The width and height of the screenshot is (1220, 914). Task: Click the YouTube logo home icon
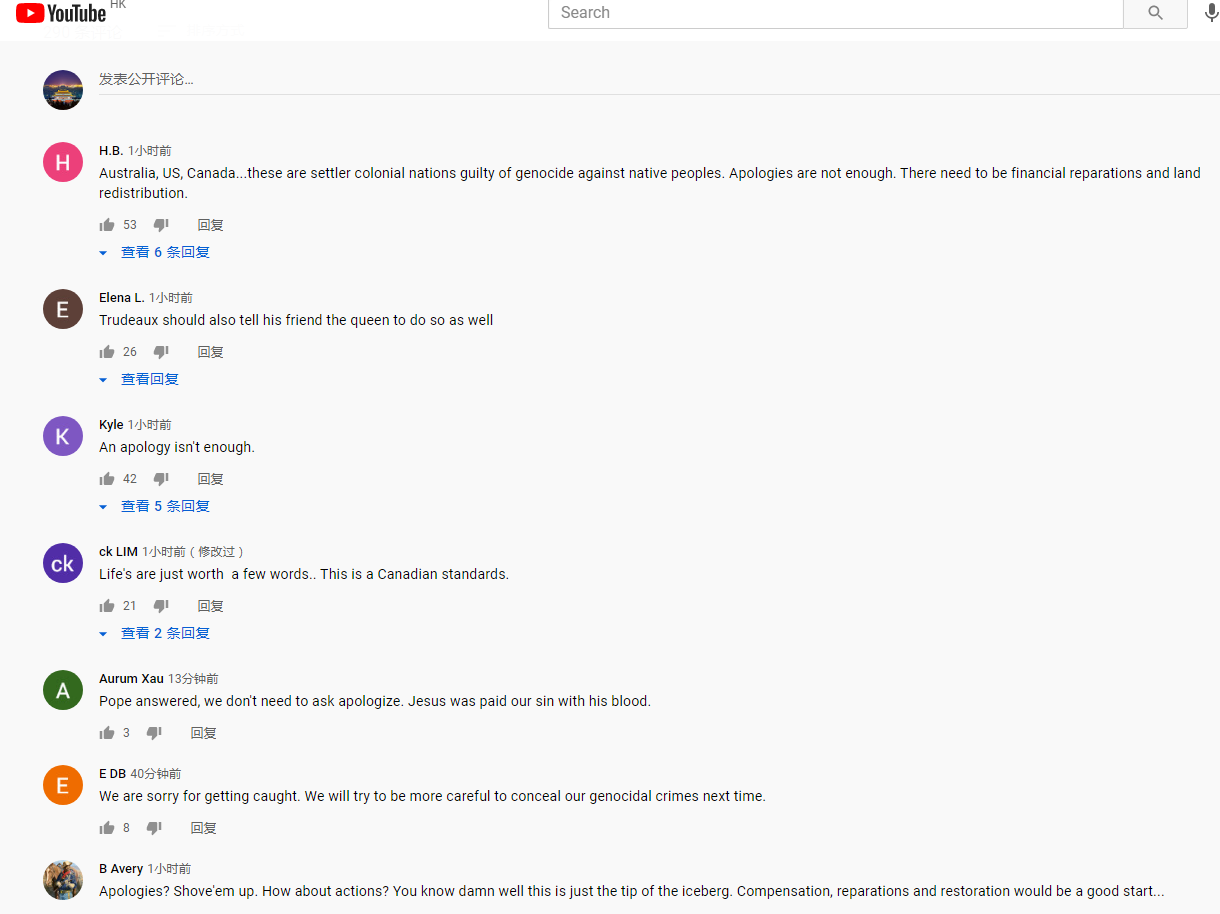[x=60, y=13]
